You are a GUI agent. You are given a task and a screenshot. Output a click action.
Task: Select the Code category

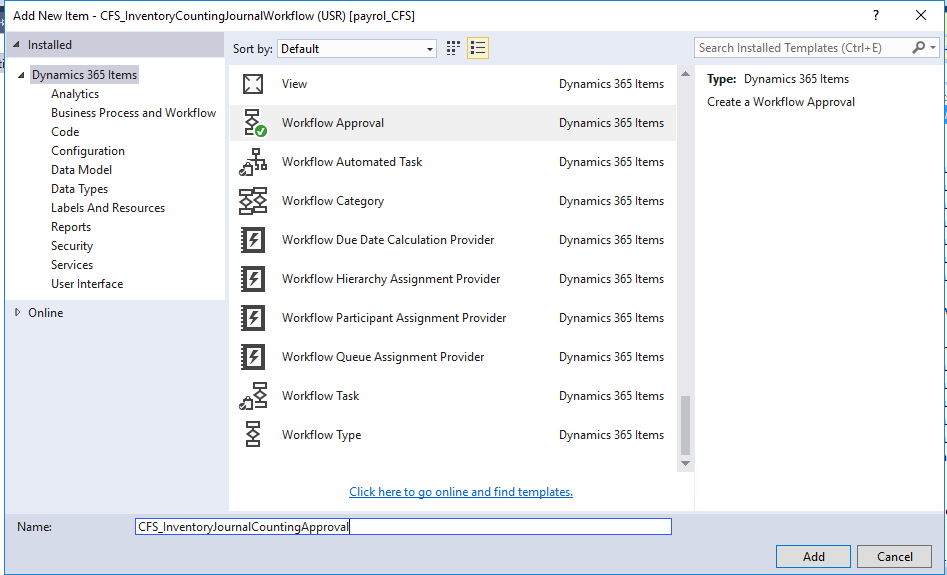65,132
